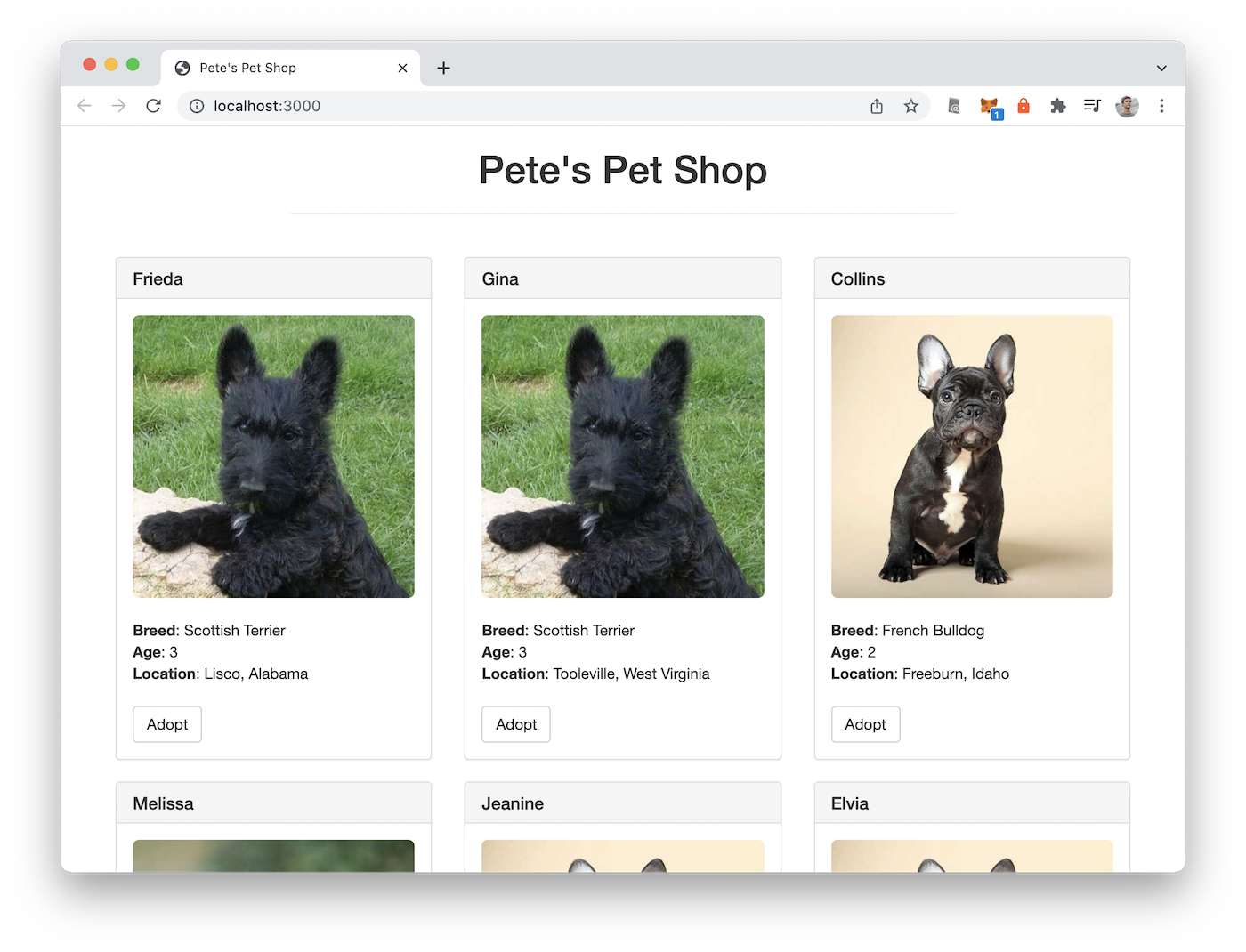Click the Collins card title

click(x=858, y=279)
